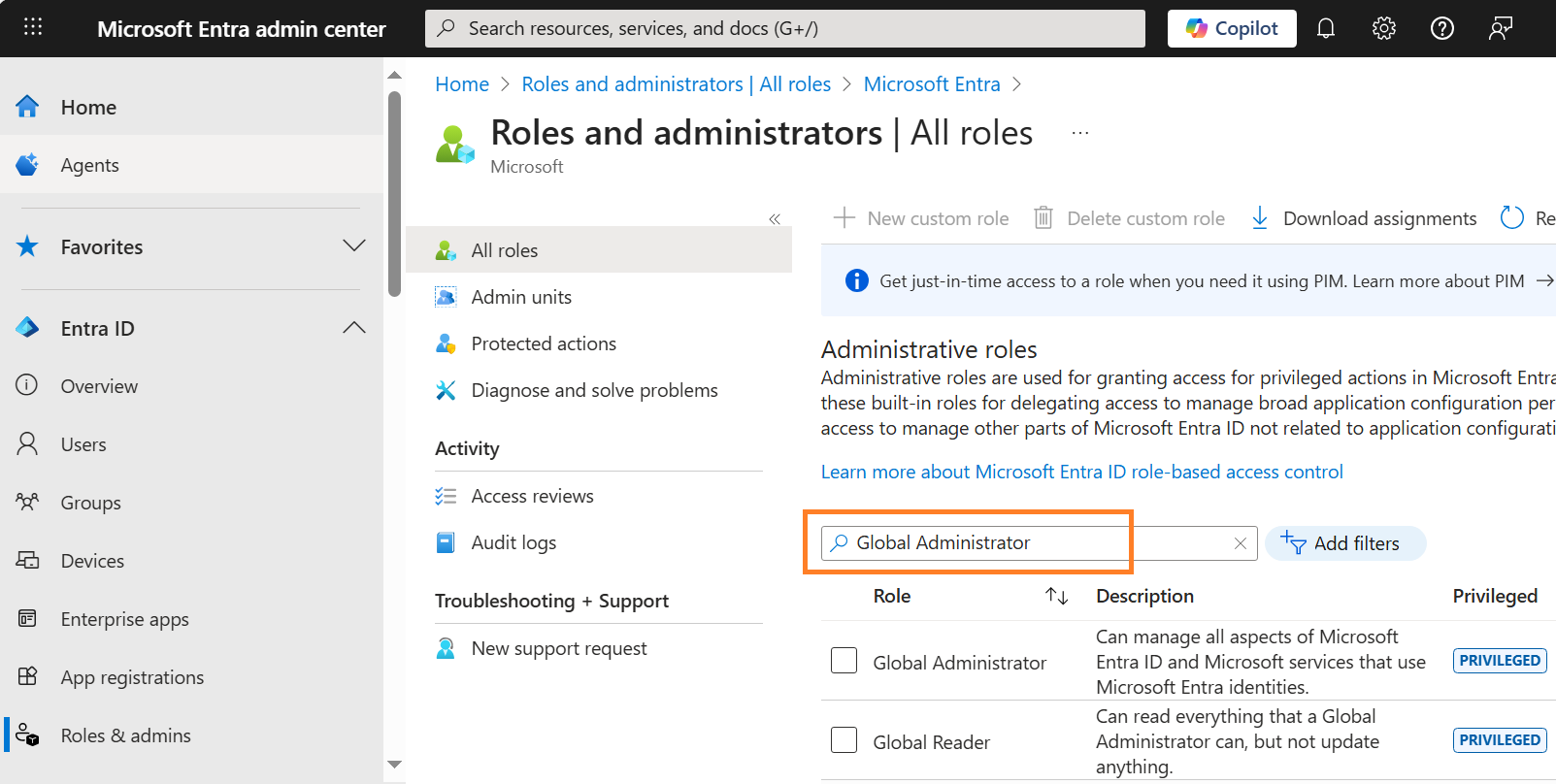The width and height of the screenshot is (1556, 784).
Task: Open the ellipsis menu beside the page title
Action: 1079,133
